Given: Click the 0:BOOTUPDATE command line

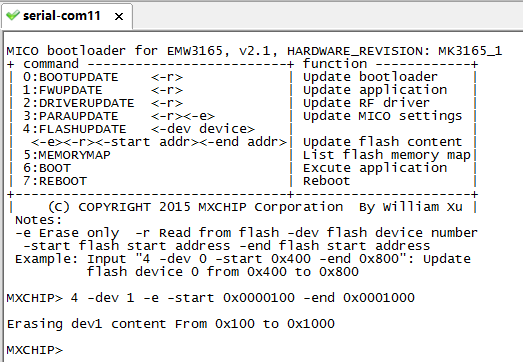Looking at the screenshot, I should [x=103, y=77].
